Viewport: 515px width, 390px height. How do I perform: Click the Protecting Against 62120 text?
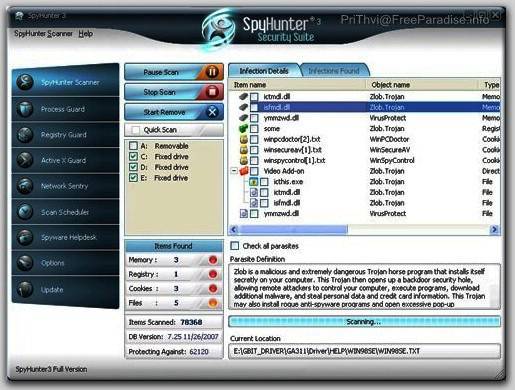168,352
